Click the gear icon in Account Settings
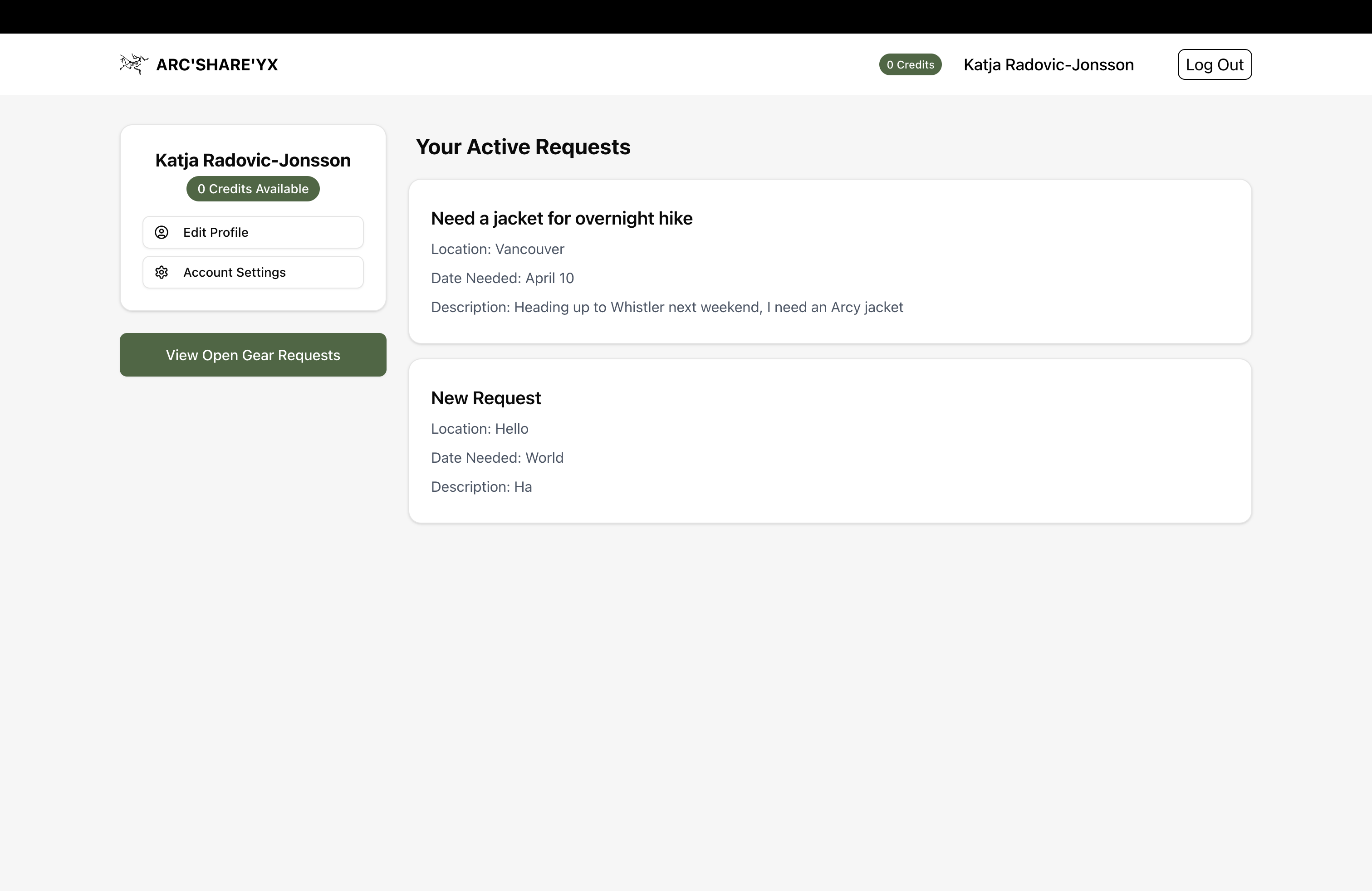1372x891 pixels. (162, 272)
